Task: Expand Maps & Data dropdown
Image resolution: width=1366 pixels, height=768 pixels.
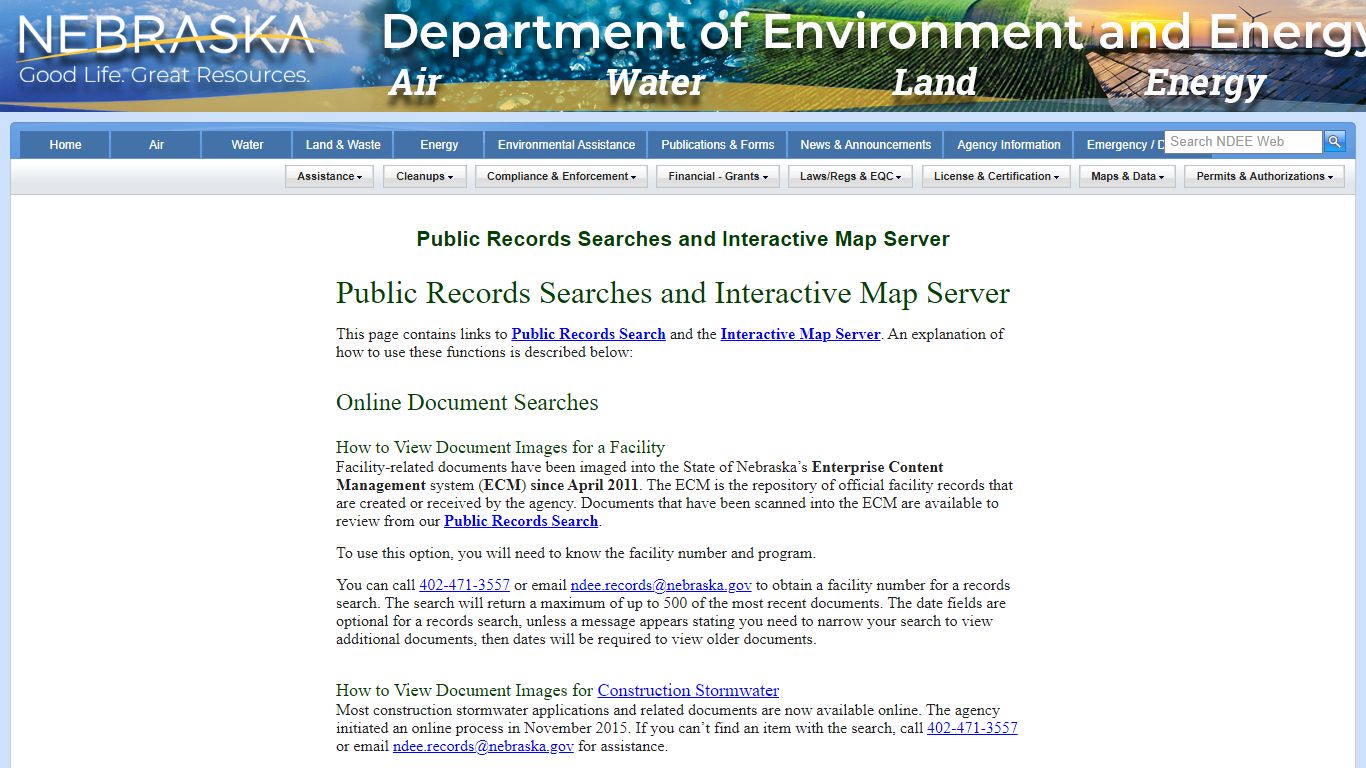Action: (x=1127, y=176)
